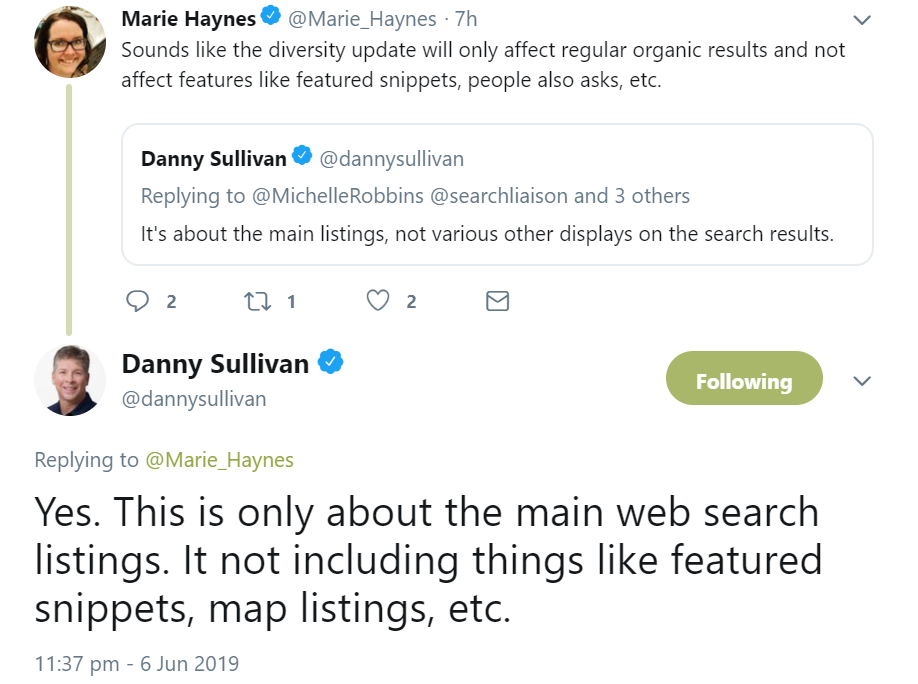Image resolution: width=918 pixels, height=684 pixels.
Task: Expand the chevron menu beside Following button
Action: [x=861, y=381]
